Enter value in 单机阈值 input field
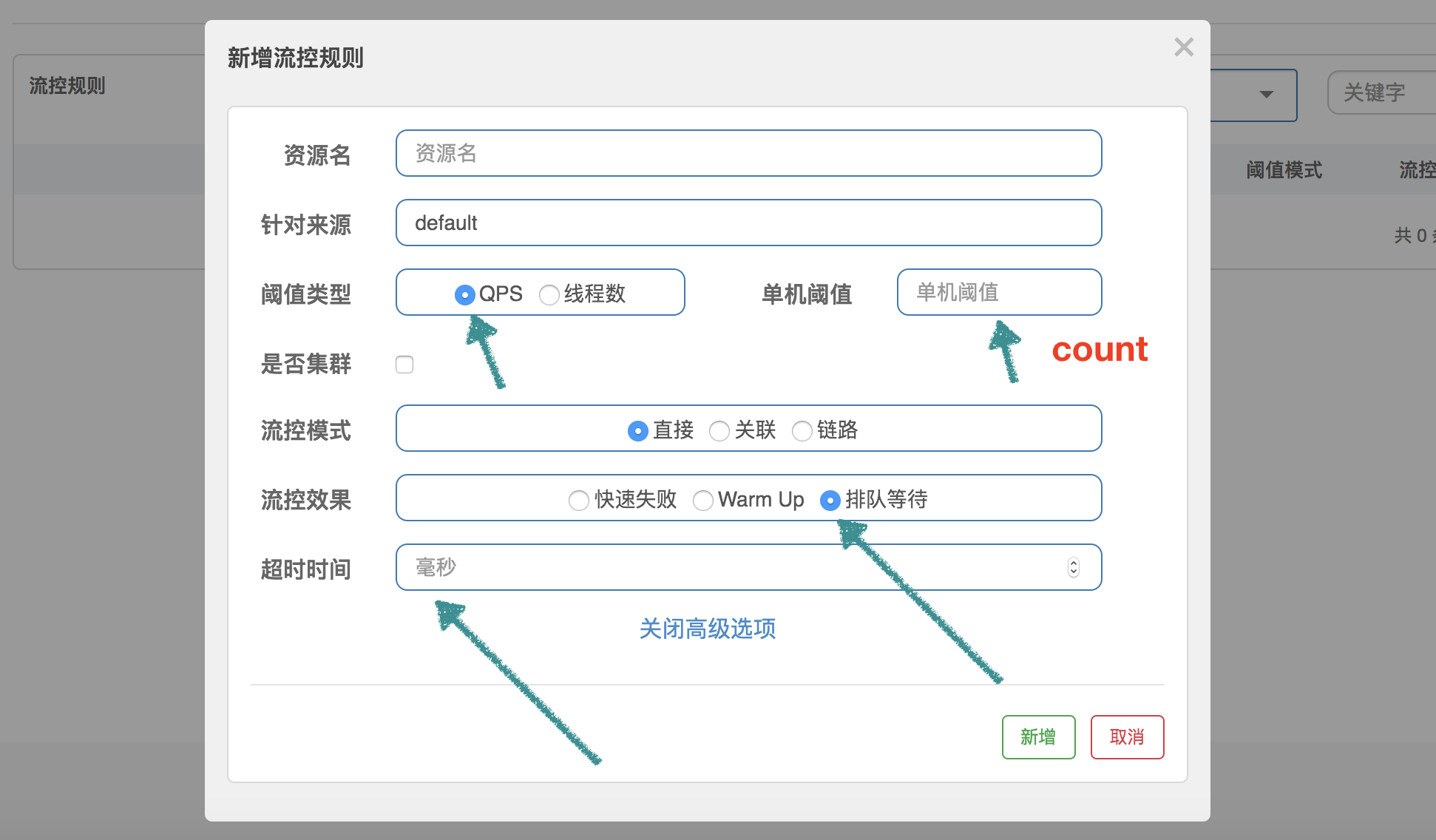The image size is (1436, 840). [996, 293]
